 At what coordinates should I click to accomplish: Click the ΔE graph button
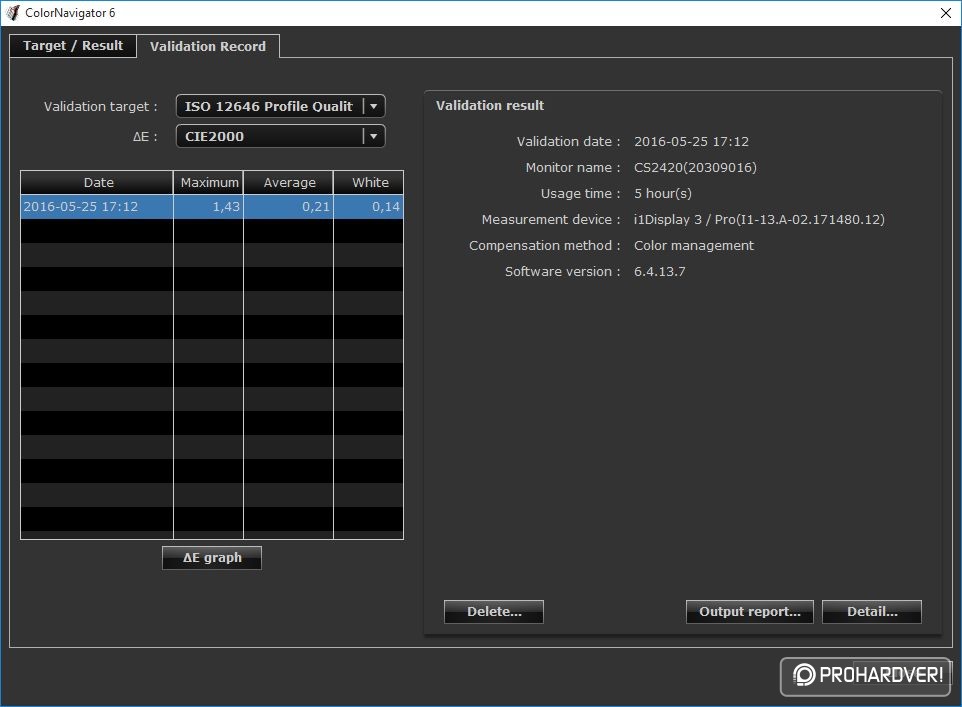point(212,558)
